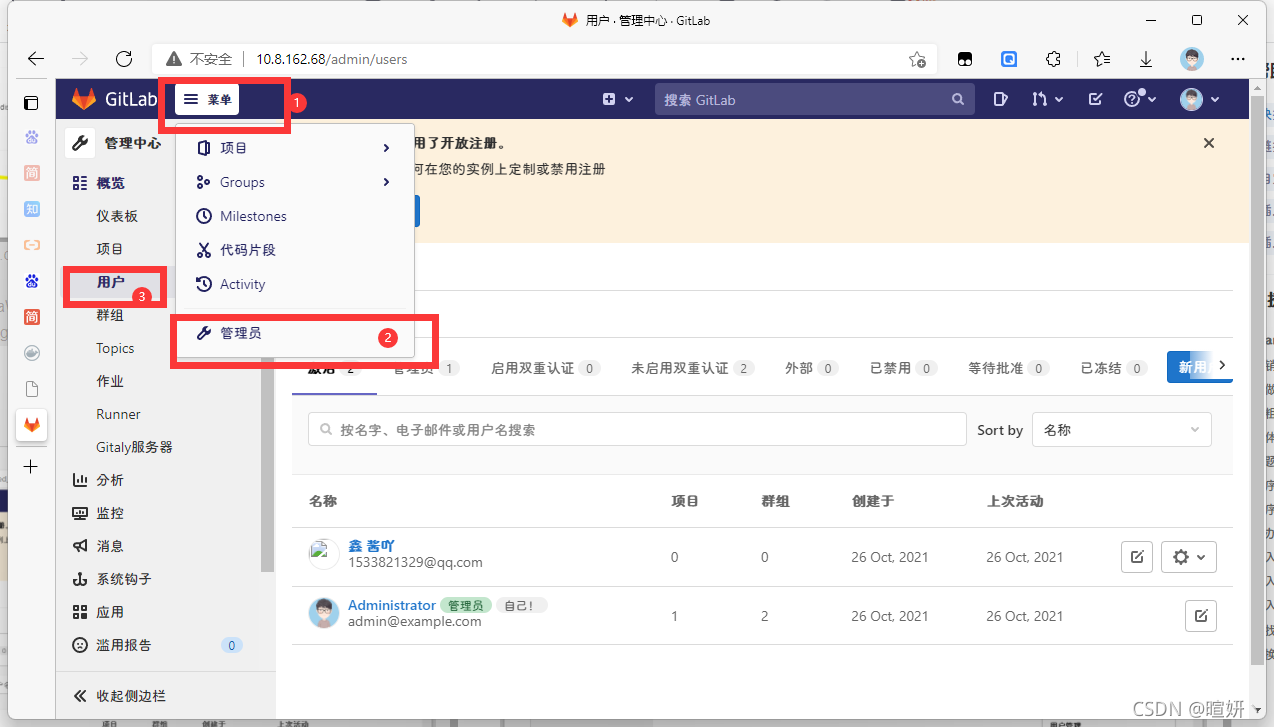The width and height of the screenshot is (1274, 727).
Task: Open the GitLab user avatar menu
Action: [x=1200, y=99]
